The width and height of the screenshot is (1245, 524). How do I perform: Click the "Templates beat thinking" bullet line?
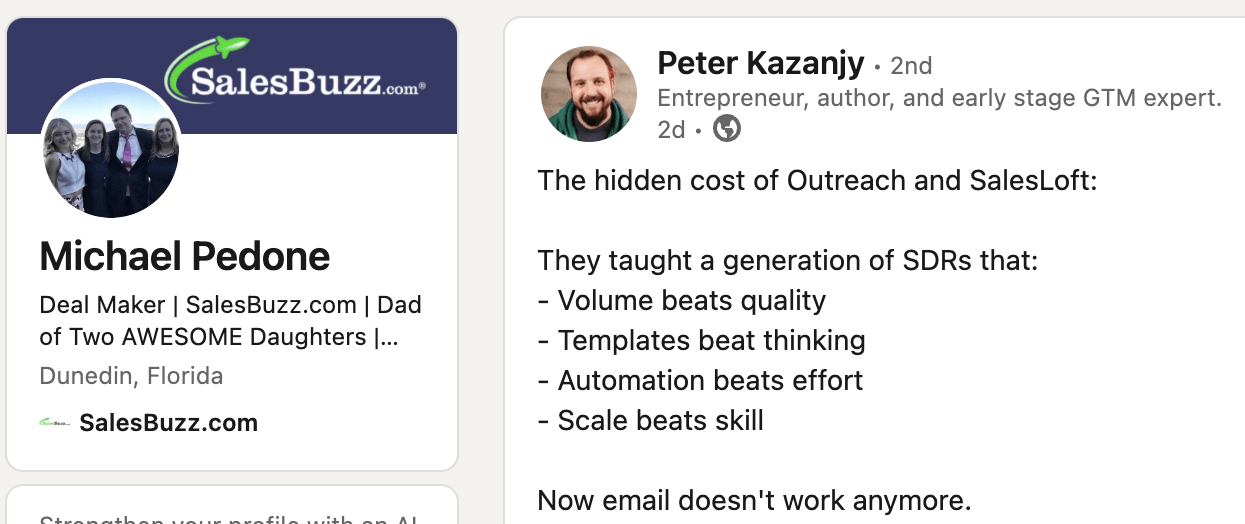point(701,341)
